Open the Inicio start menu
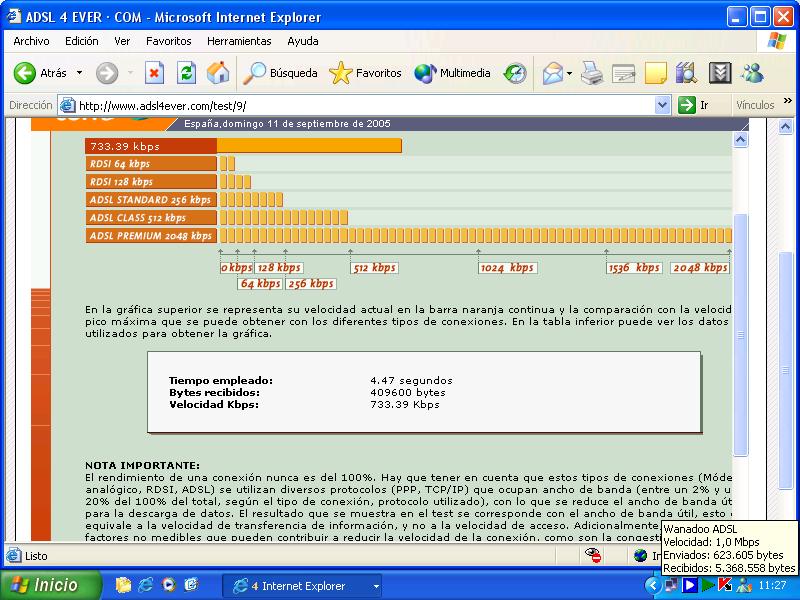 click(x=51, y=585)
